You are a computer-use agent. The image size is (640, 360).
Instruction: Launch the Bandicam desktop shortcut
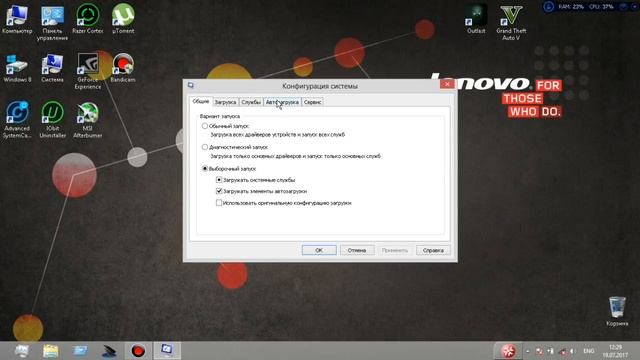[x=123, y=68]
